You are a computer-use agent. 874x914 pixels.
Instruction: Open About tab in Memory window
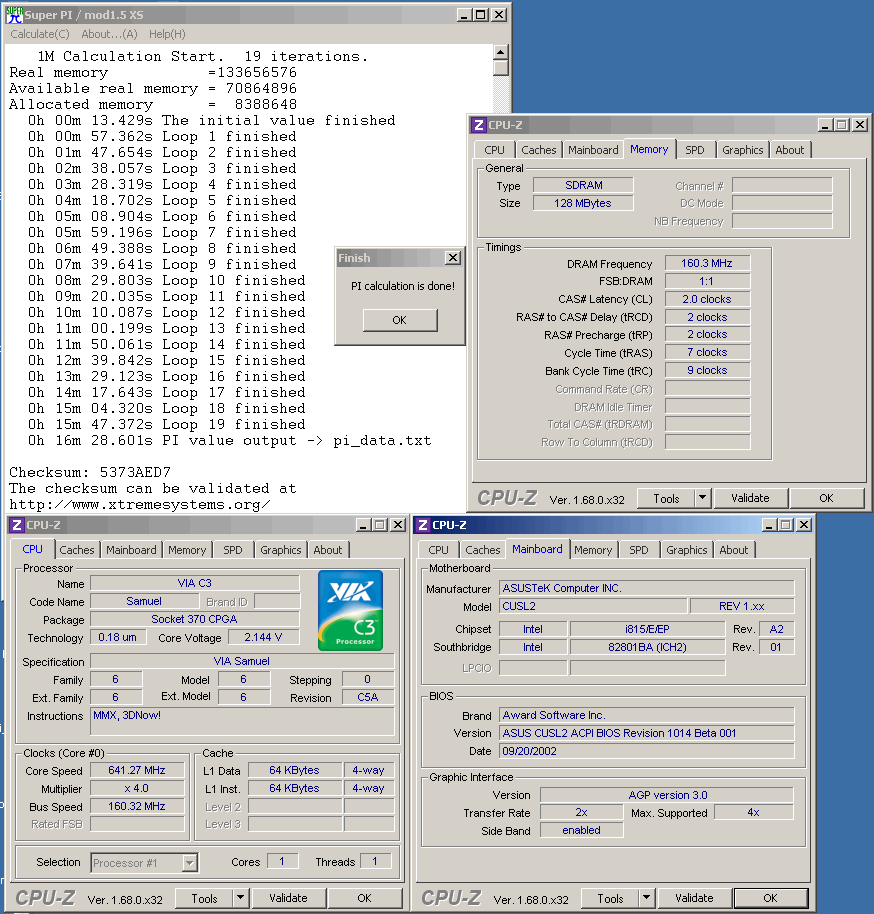789,150
